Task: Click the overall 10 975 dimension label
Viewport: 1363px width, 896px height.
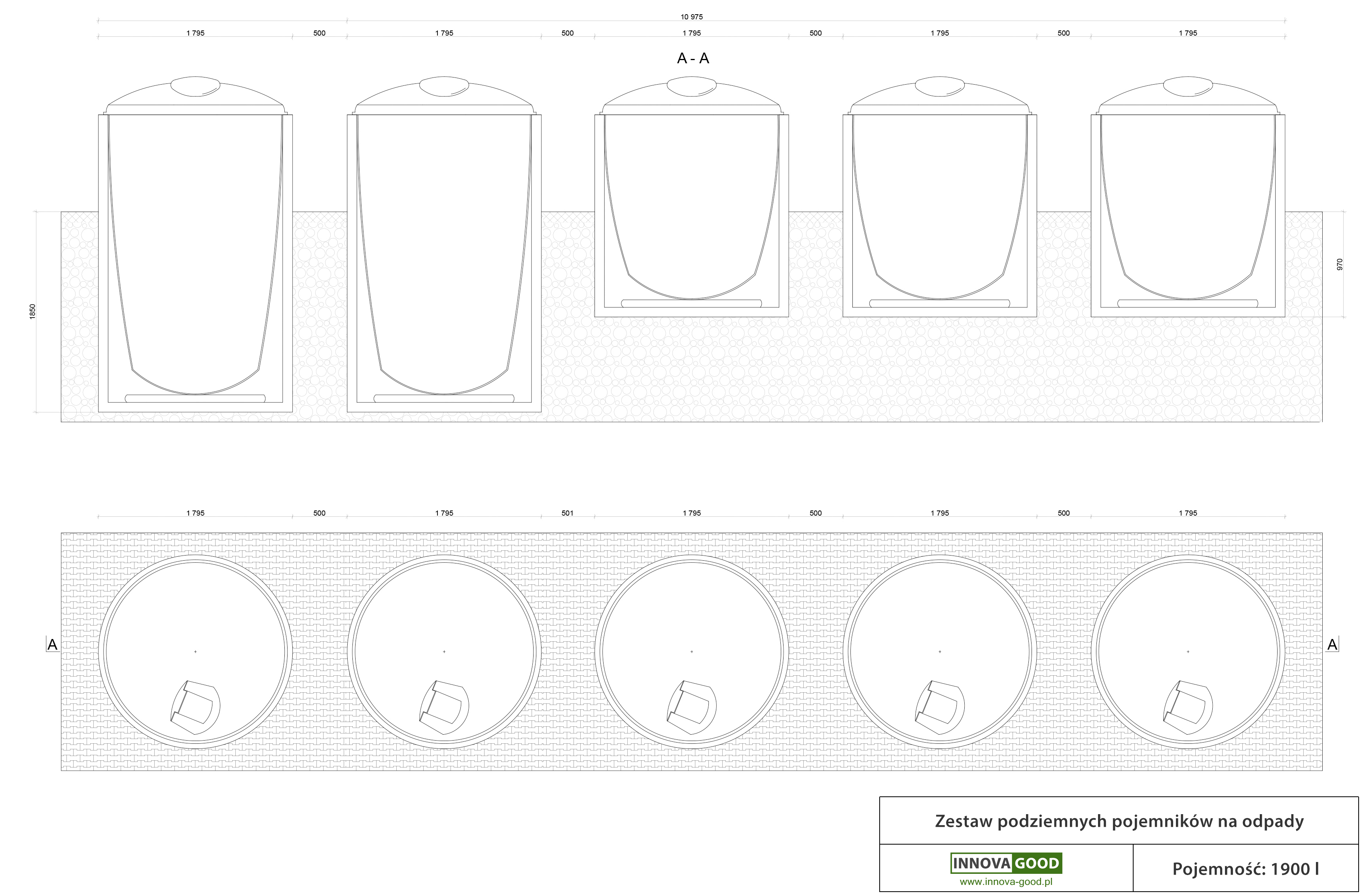Action: (692, 17)
